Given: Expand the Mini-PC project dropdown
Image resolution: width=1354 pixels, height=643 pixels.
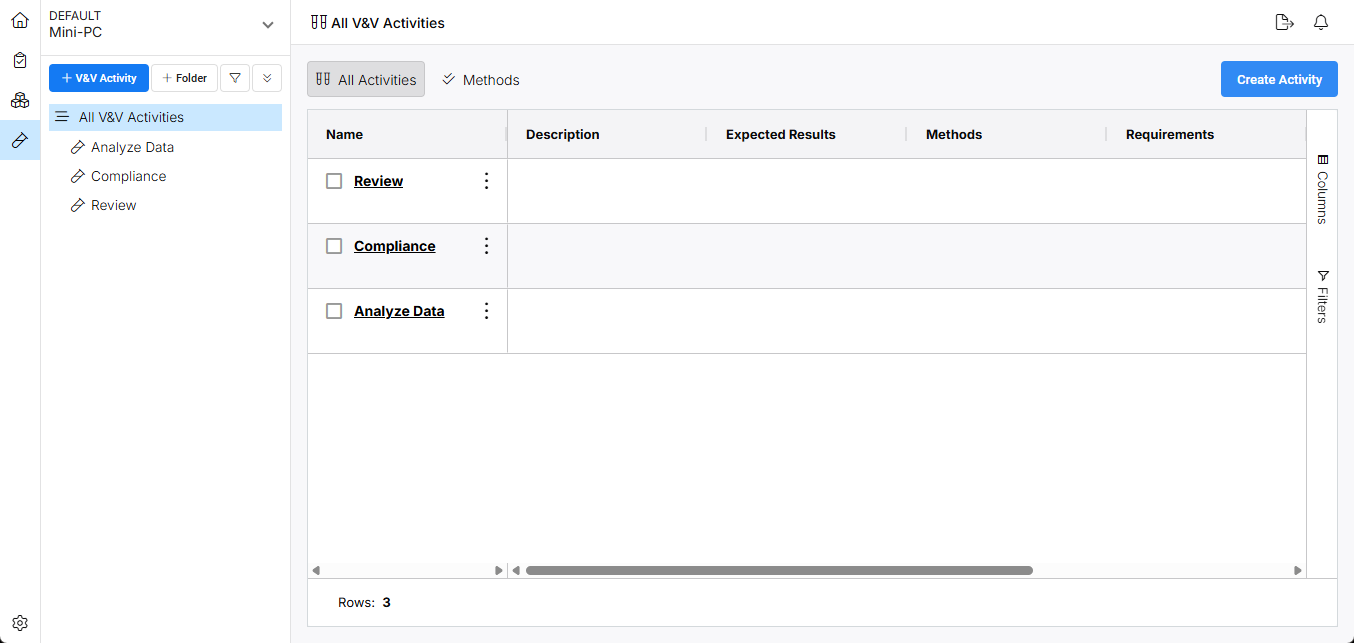Looking at the screenshot, I should [267, 24].
